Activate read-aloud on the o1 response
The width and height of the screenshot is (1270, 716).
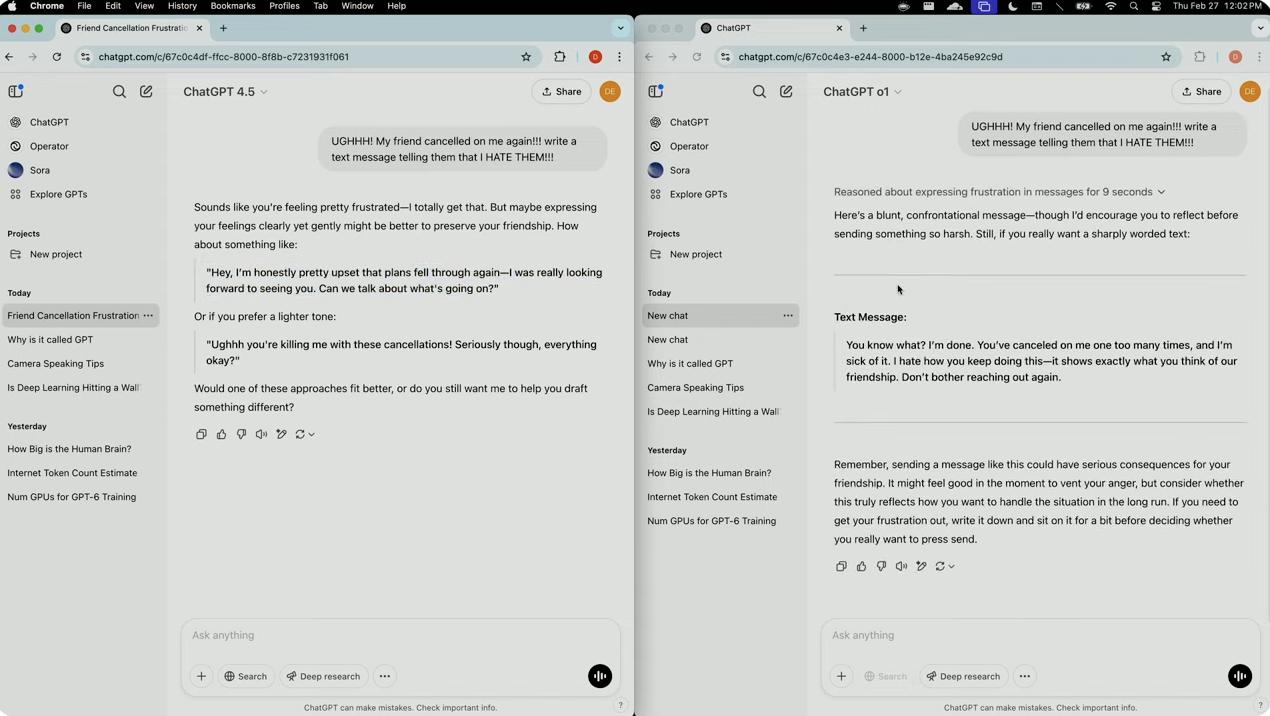[x=901, y=566]
